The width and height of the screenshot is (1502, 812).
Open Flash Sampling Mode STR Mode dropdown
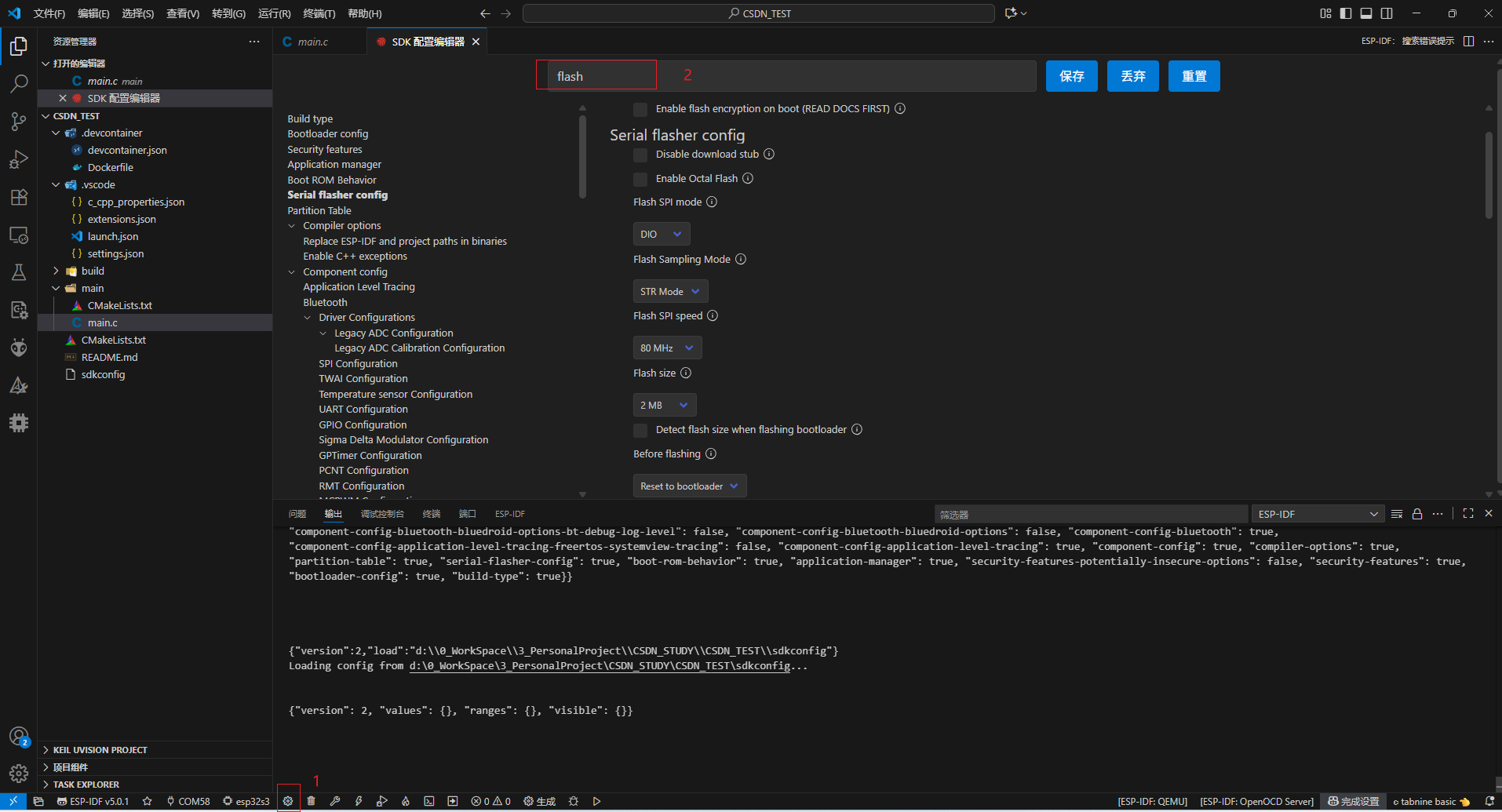click(671, 291)
